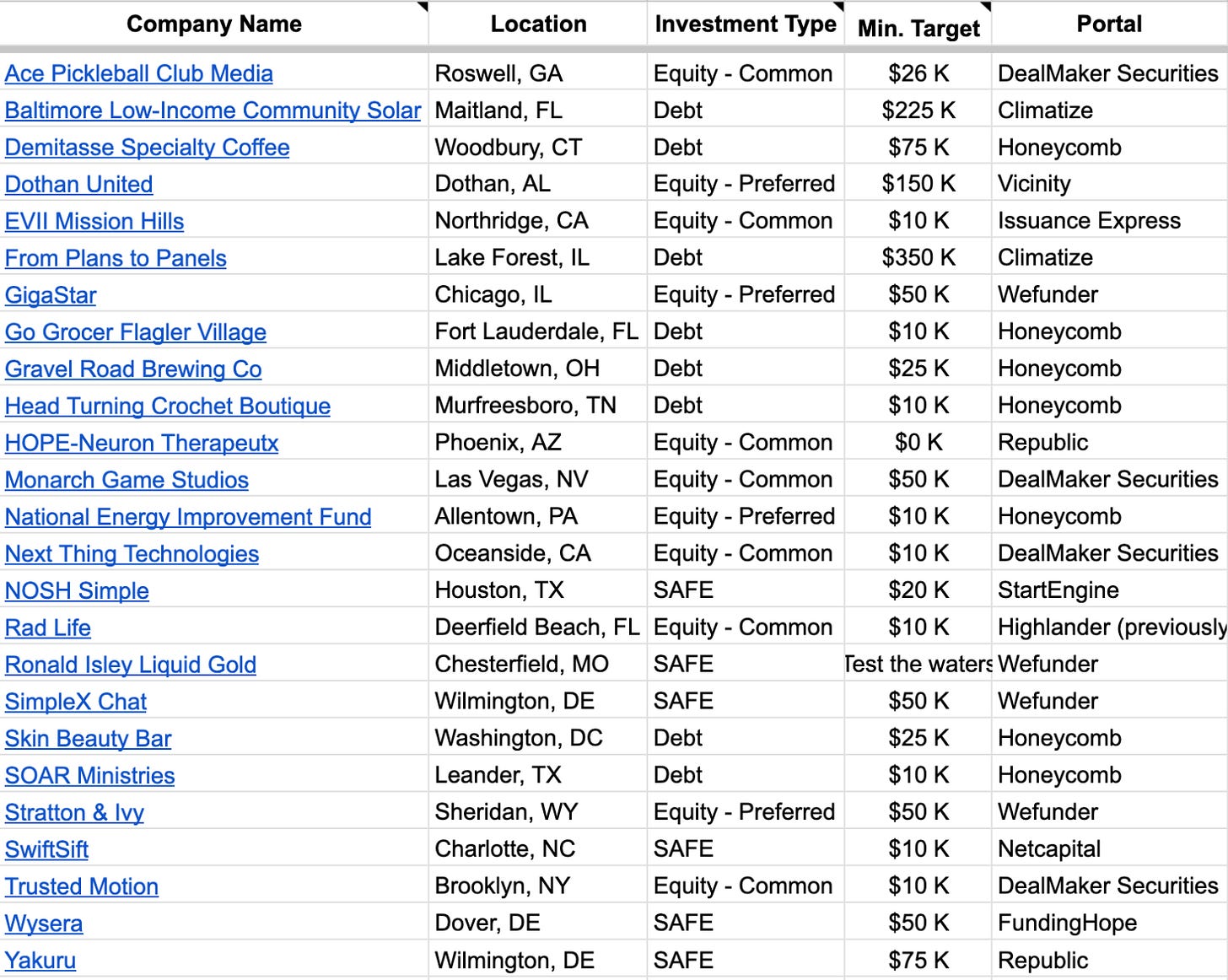Select the Netcapital portal cell
Viewport: 1228px width, 980px height.
1110,849
